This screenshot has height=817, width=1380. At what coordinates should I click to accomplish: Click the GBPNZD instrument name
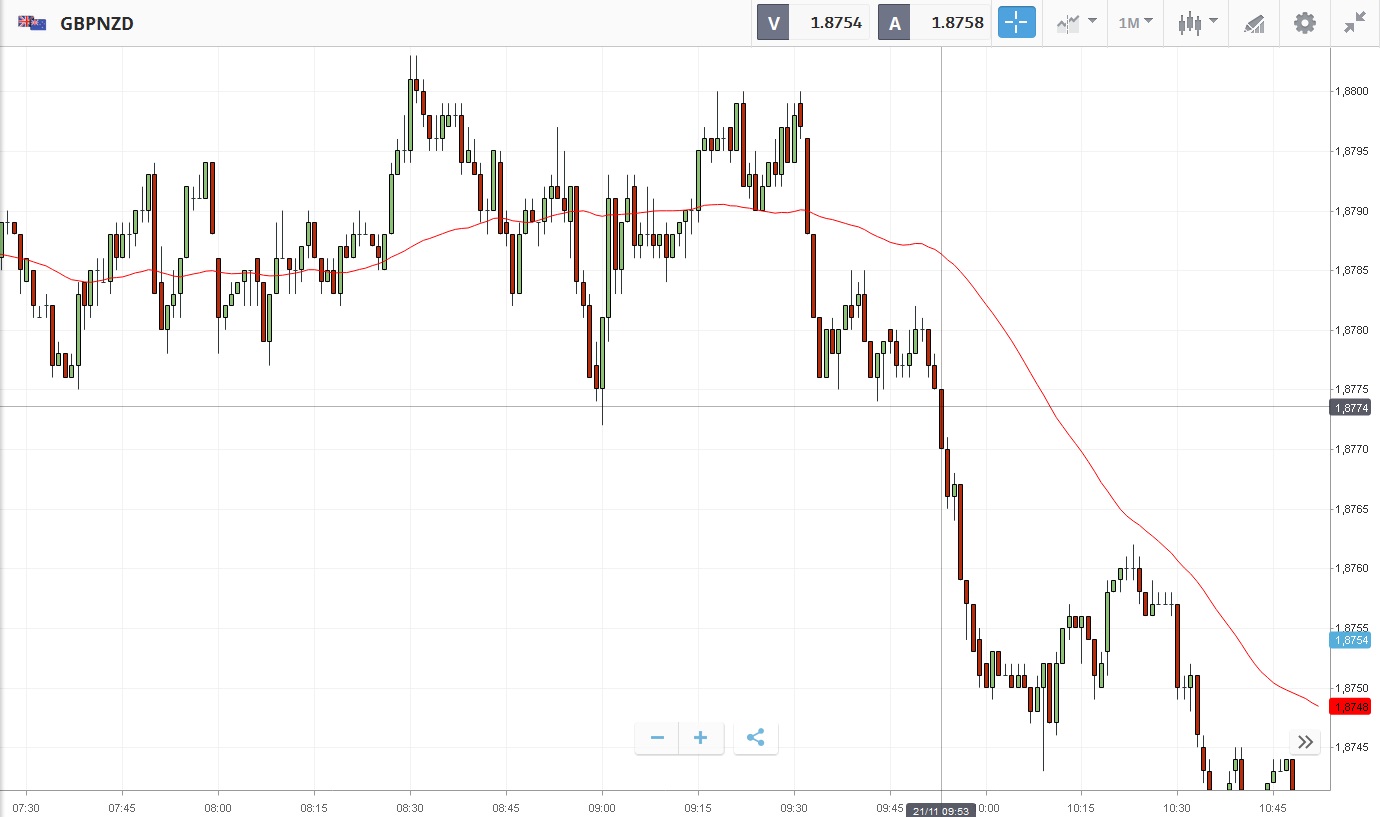(x=97, y=23)
